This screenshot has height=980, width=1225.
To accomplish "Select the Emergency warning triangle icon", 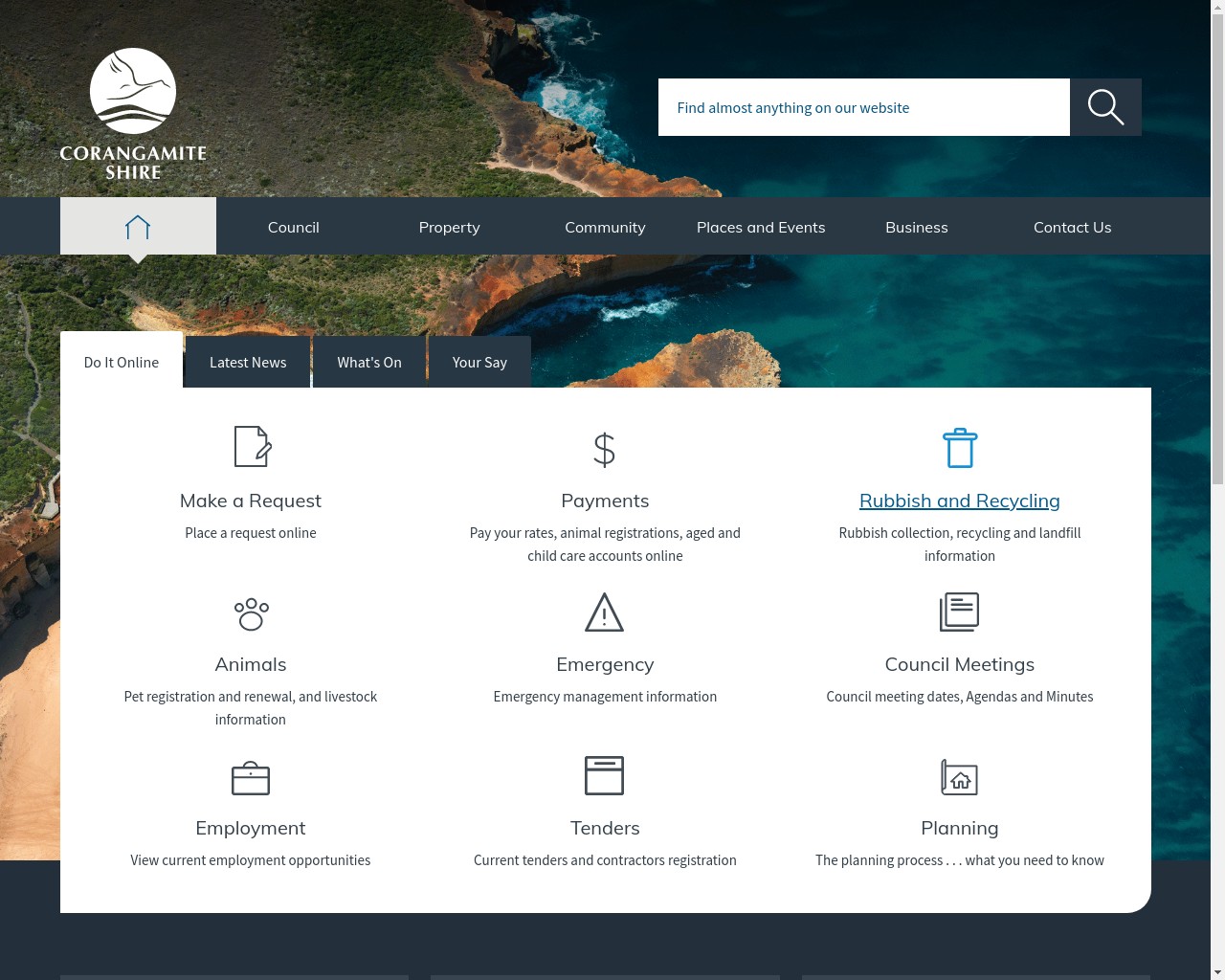I will click(605, 612).
